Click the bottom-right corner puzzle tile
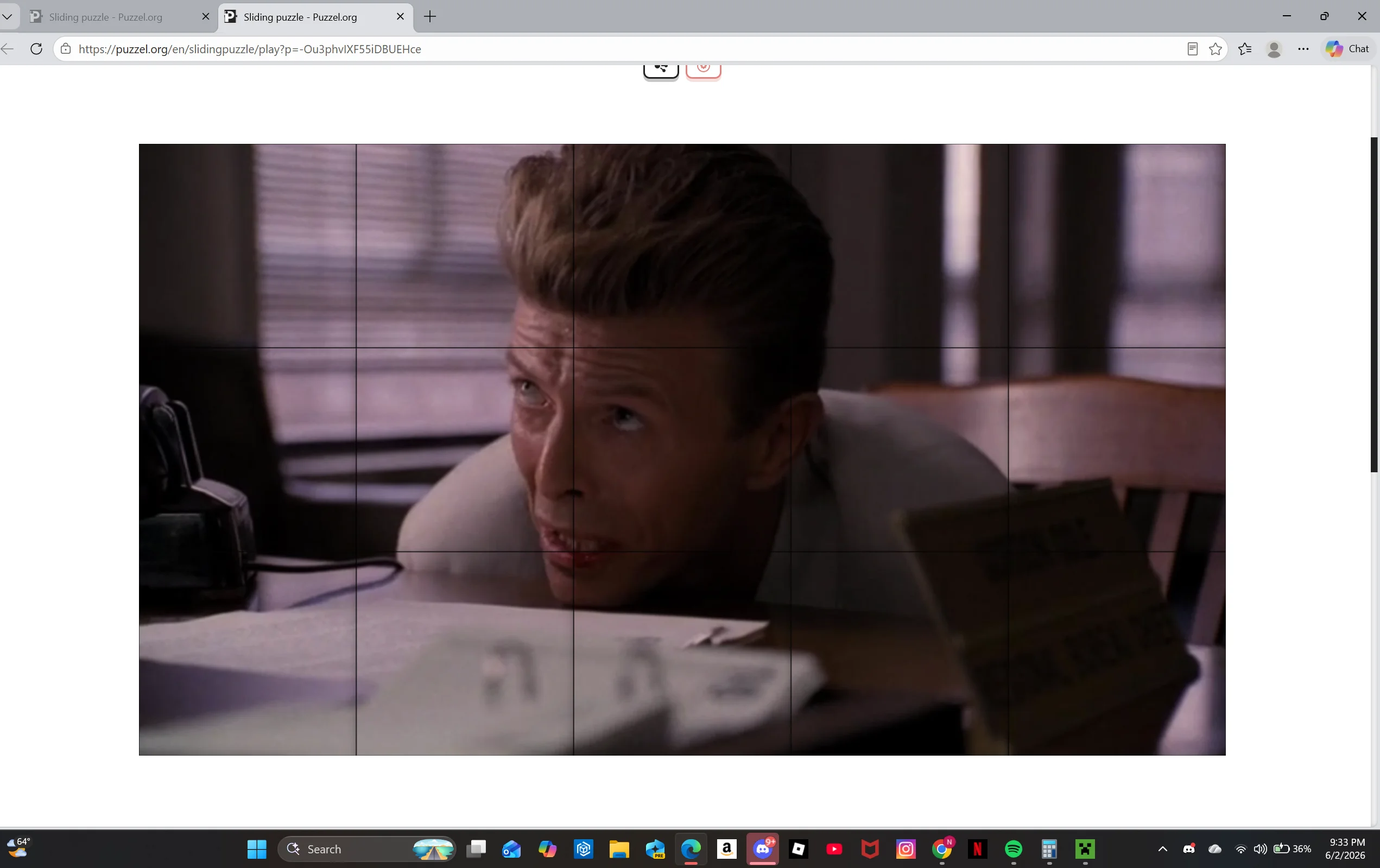 point(1117,653)
